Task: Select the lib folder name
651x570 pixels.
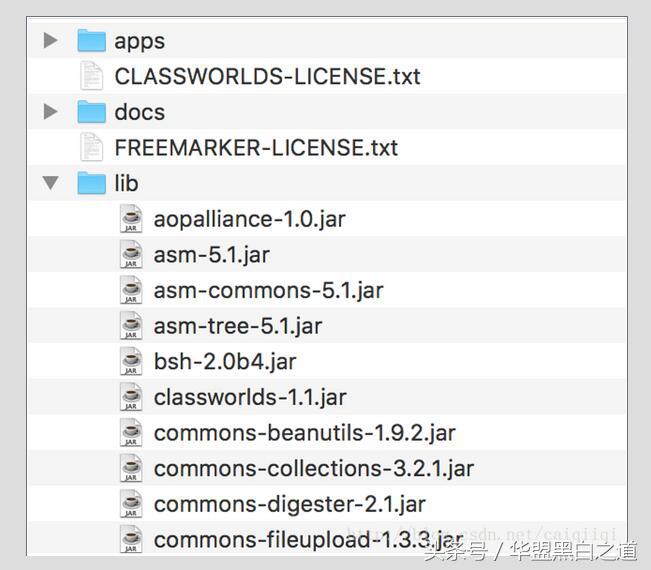Action: [x=126, y=183]
